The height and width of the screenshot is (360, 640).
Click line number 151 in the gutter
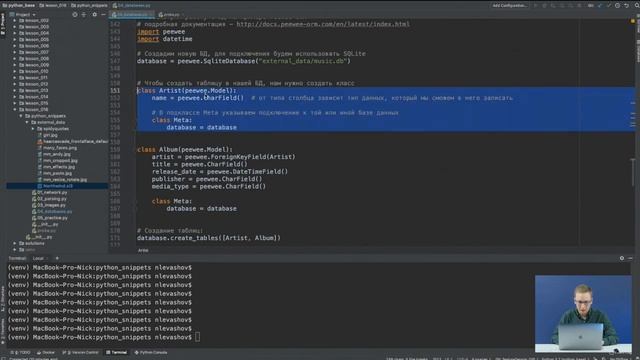pyautogui.click(x=115, y=91)
